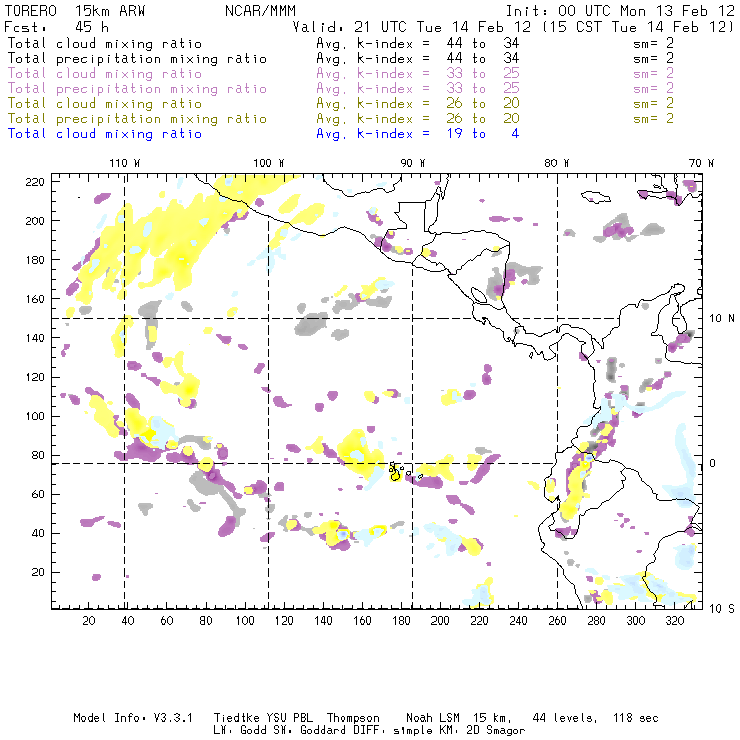Click the 'Tiedtke YSU PBL' footer text
The image size is (740, 740).
pos(263,718)
